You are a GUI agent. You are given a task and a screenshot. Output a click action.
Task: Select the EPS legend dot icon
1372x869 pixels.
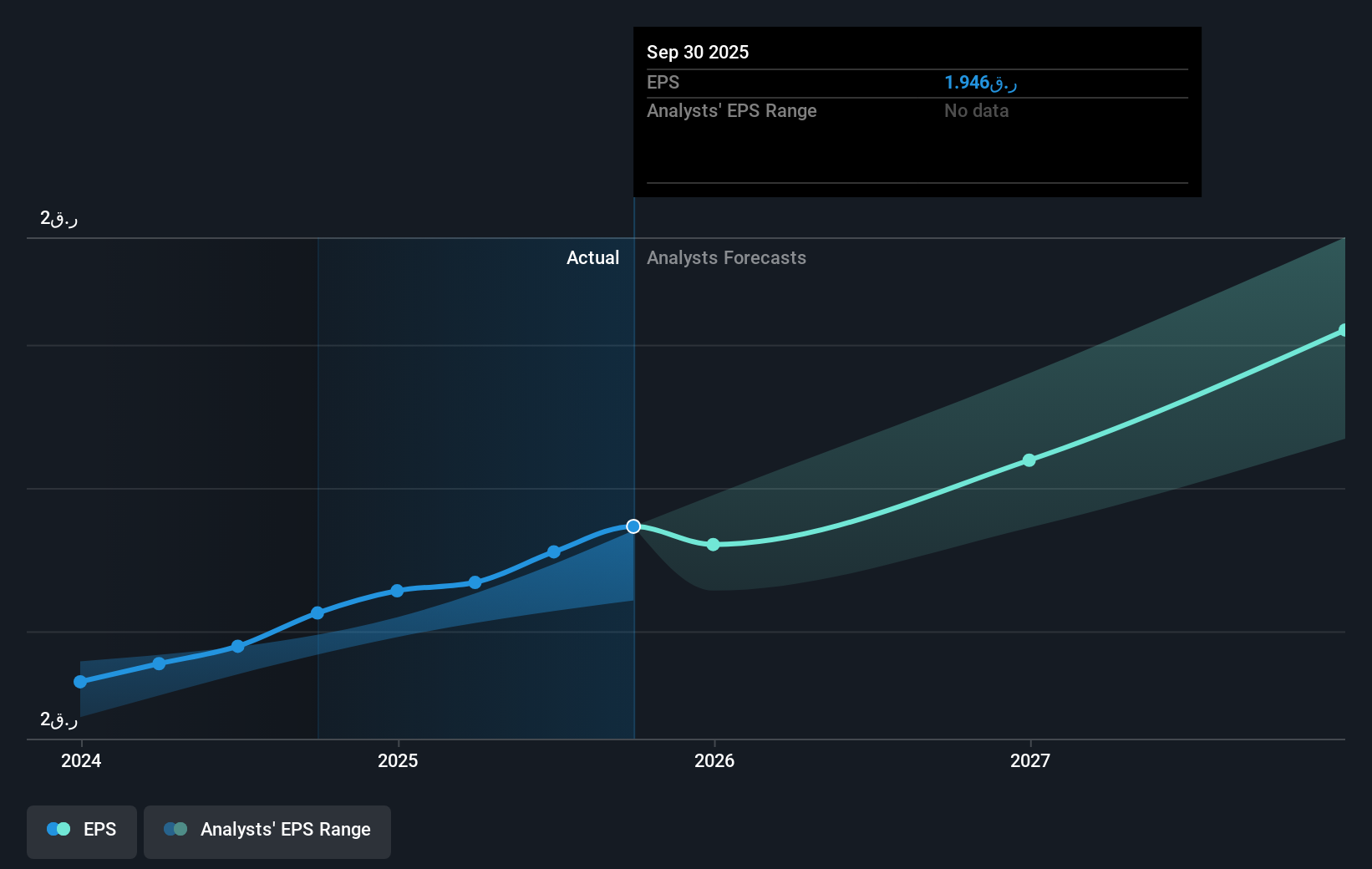[57, 828]
